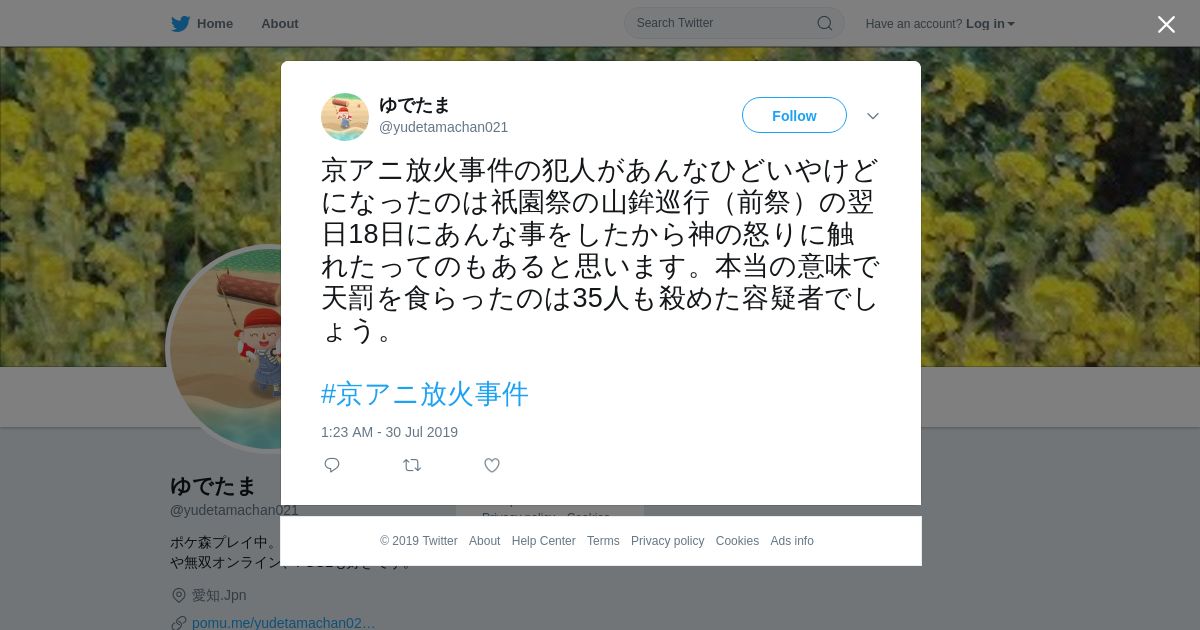
Task: Click the Search Twitter field
Action: 734,23
